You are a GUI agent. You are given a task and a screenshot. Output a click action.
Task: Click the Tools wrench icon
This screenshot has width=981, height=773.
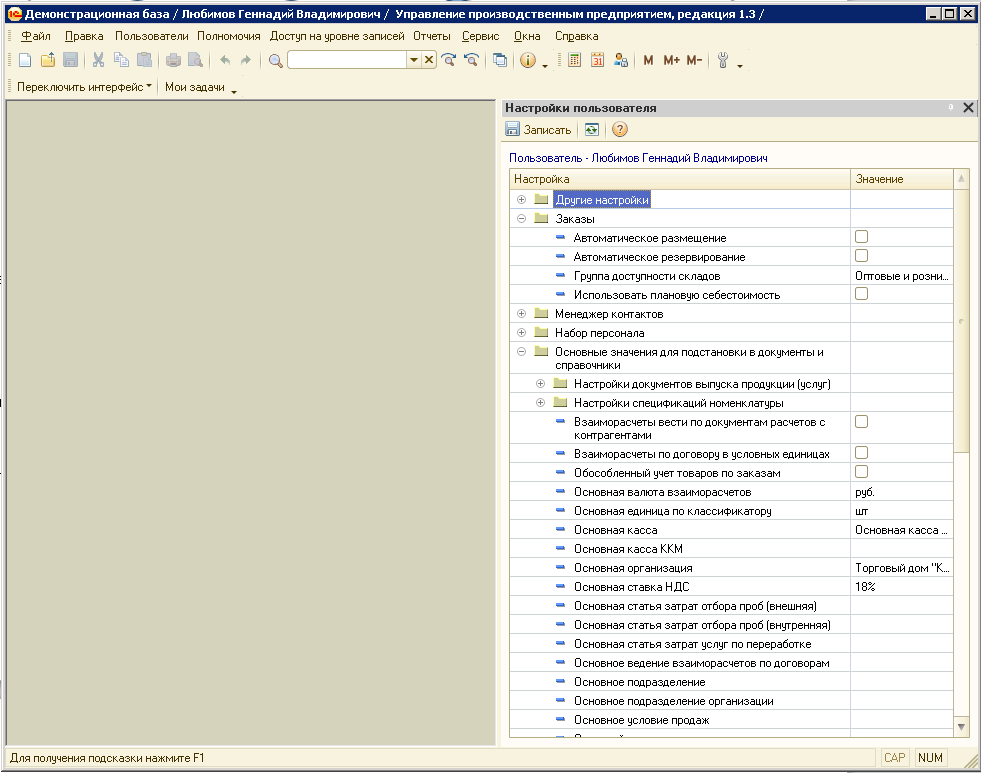coord(723,60)
